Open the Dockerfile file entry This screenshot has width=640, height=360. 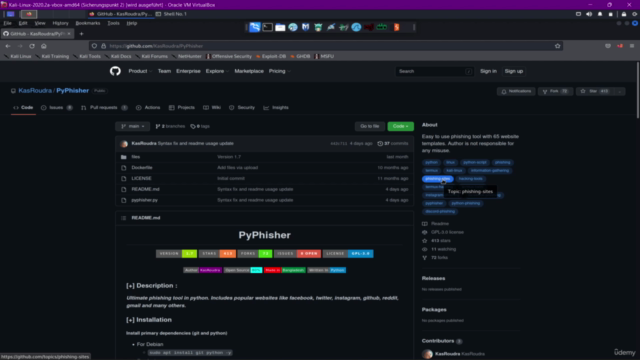(142, 168)
